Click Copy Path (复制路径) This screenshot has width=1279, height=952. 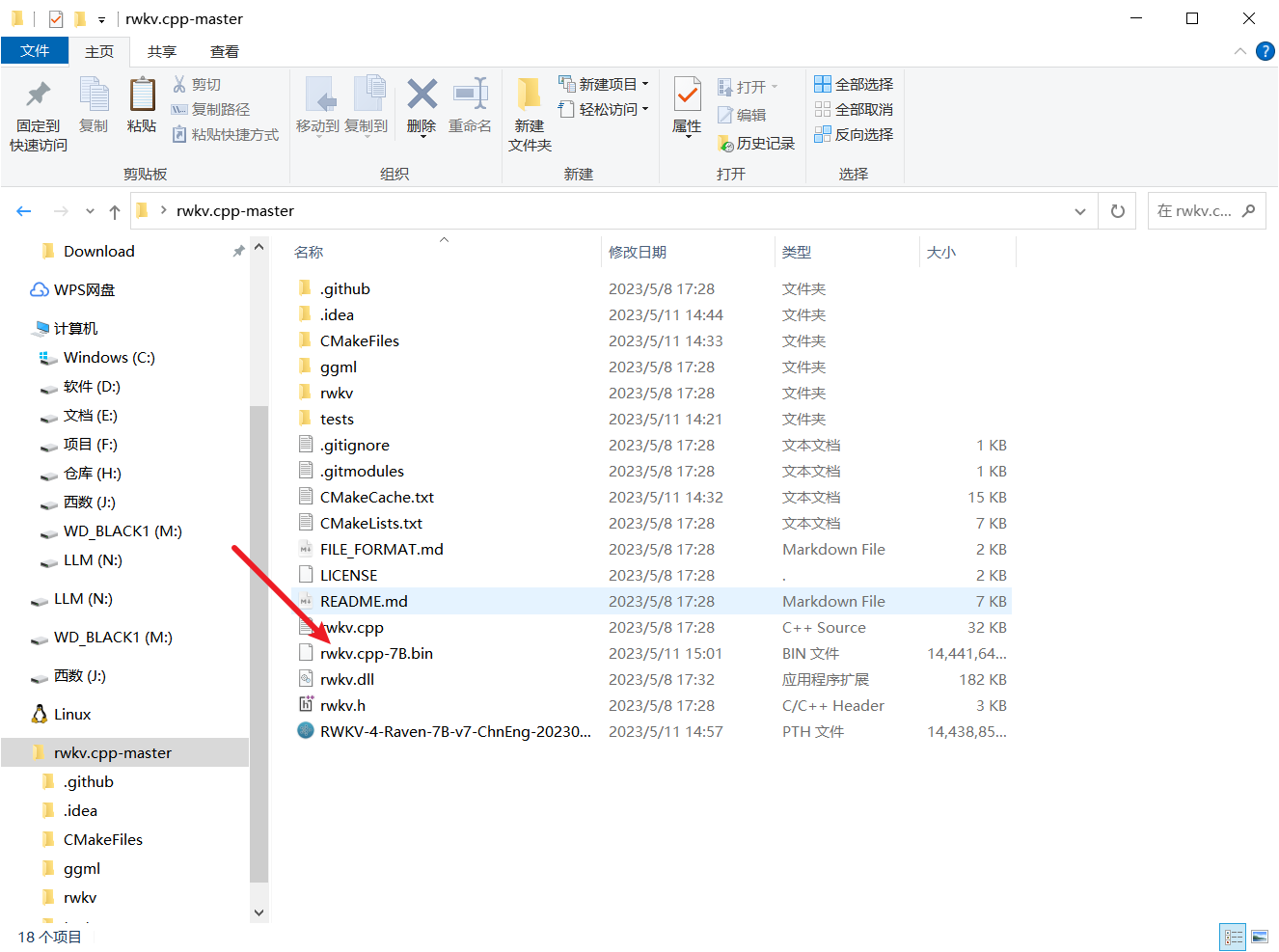(210, 110)
